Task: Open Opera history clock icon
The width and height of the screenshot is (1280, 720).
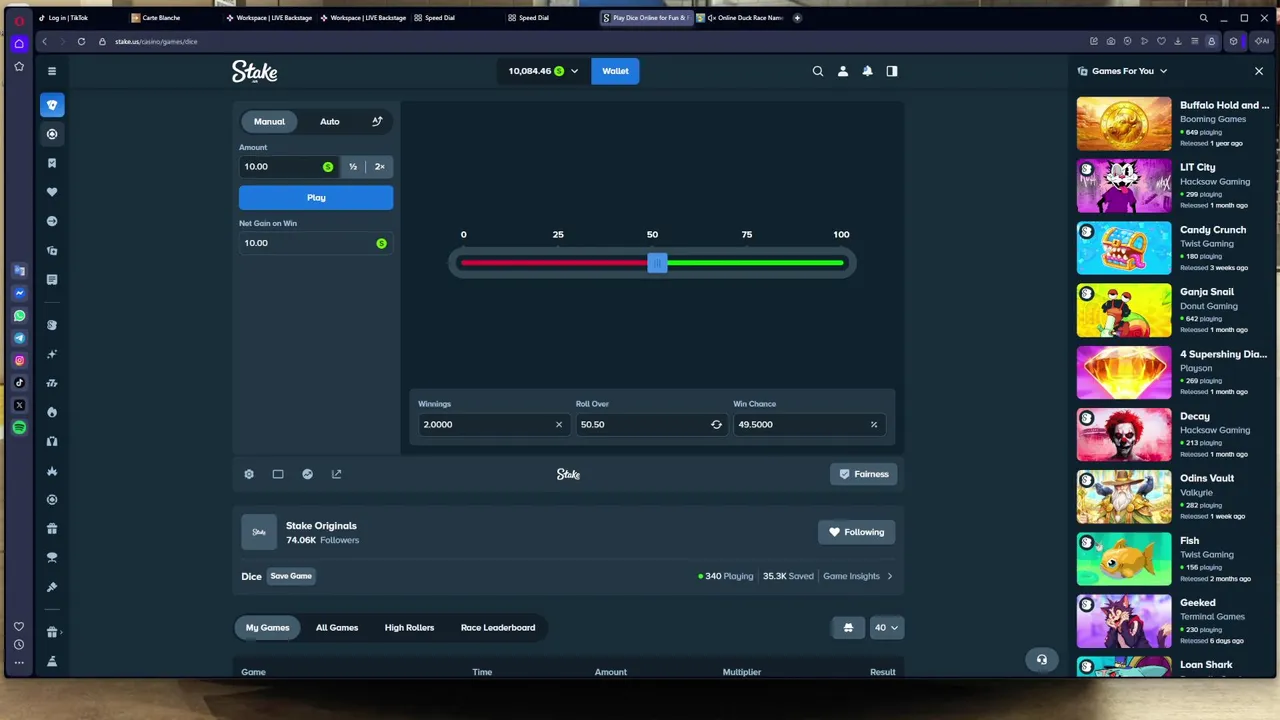Action: click(19, 645)
